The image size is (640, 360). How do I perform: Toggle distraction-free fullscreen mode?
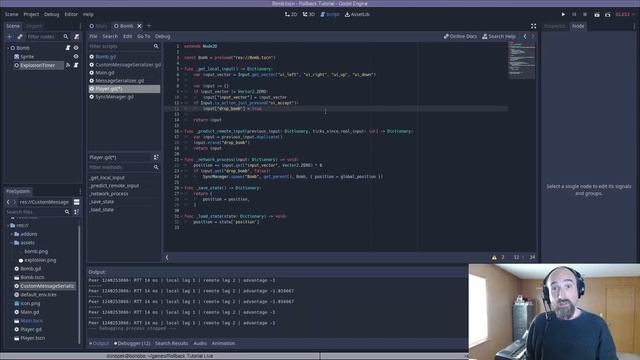point(533,26)
